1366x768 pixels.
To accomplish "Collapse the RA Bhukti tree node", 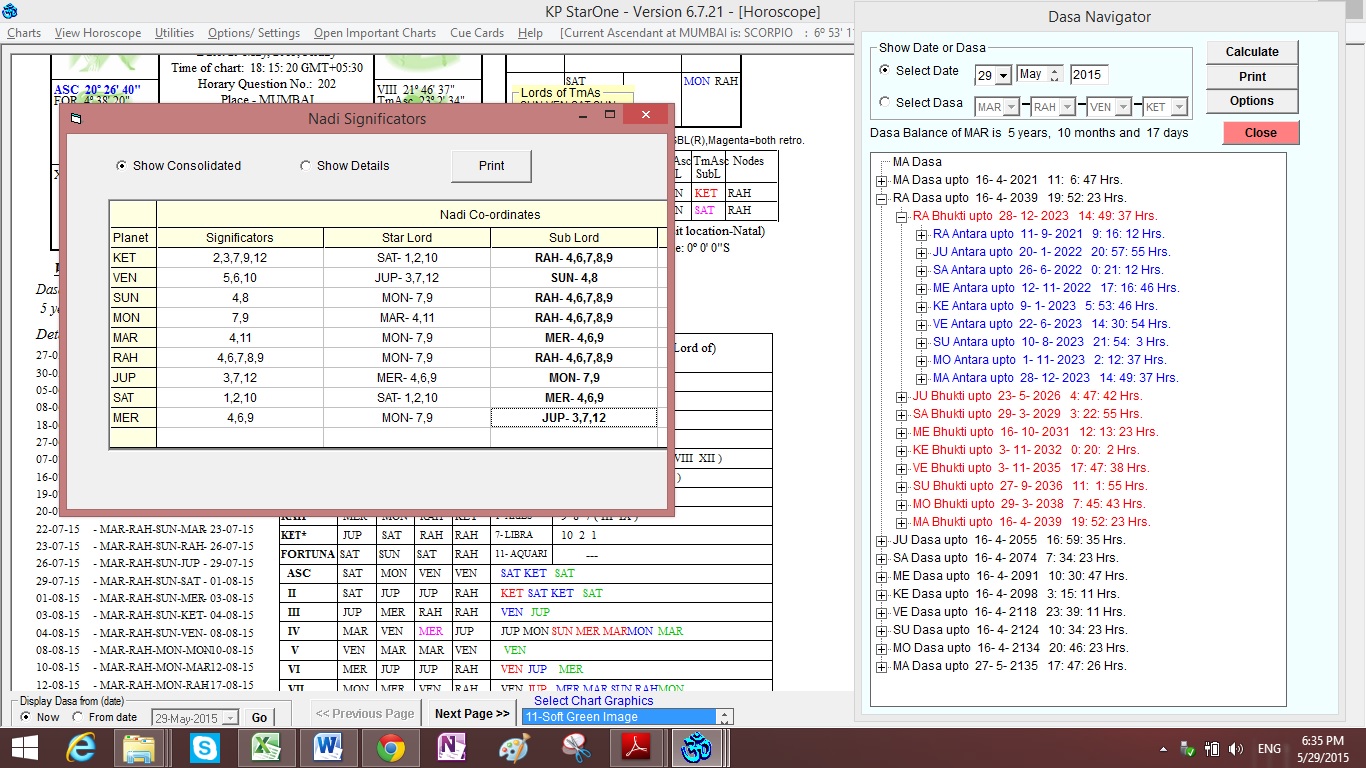I will pyautogui.click(x=901, y=216).
